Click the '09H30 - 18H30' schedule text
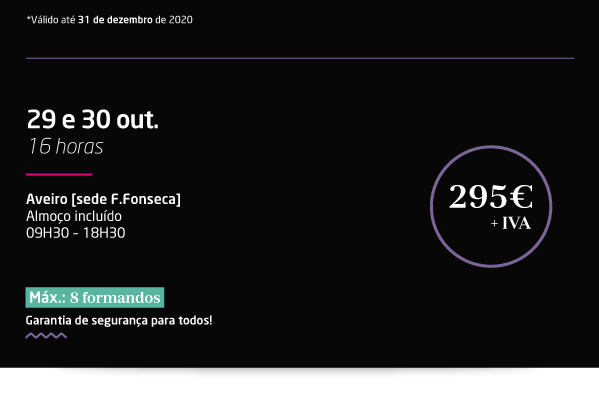This screenshot has width=599, height=399. [76, 233]
